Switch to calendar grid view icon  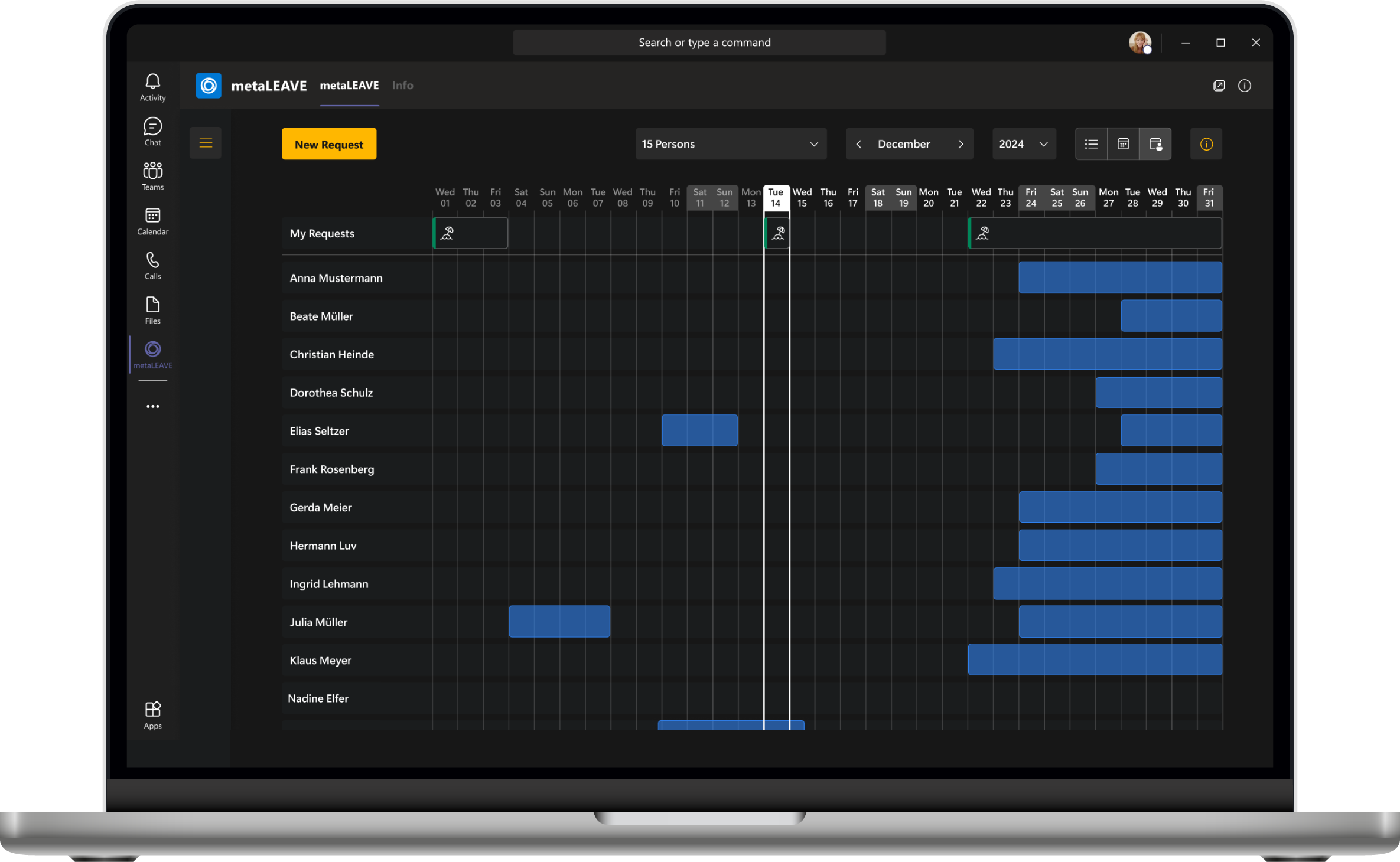(x=1123, y=144)
